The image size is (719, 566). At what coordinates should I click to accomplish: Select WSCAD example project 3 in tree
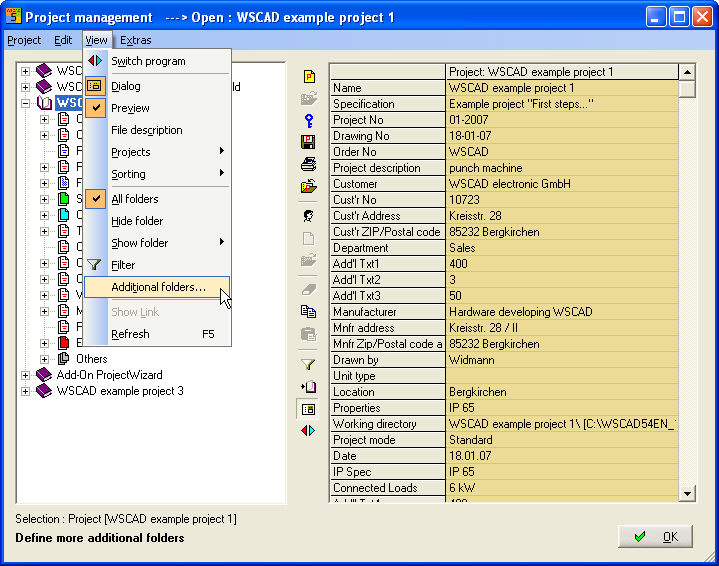120,391
